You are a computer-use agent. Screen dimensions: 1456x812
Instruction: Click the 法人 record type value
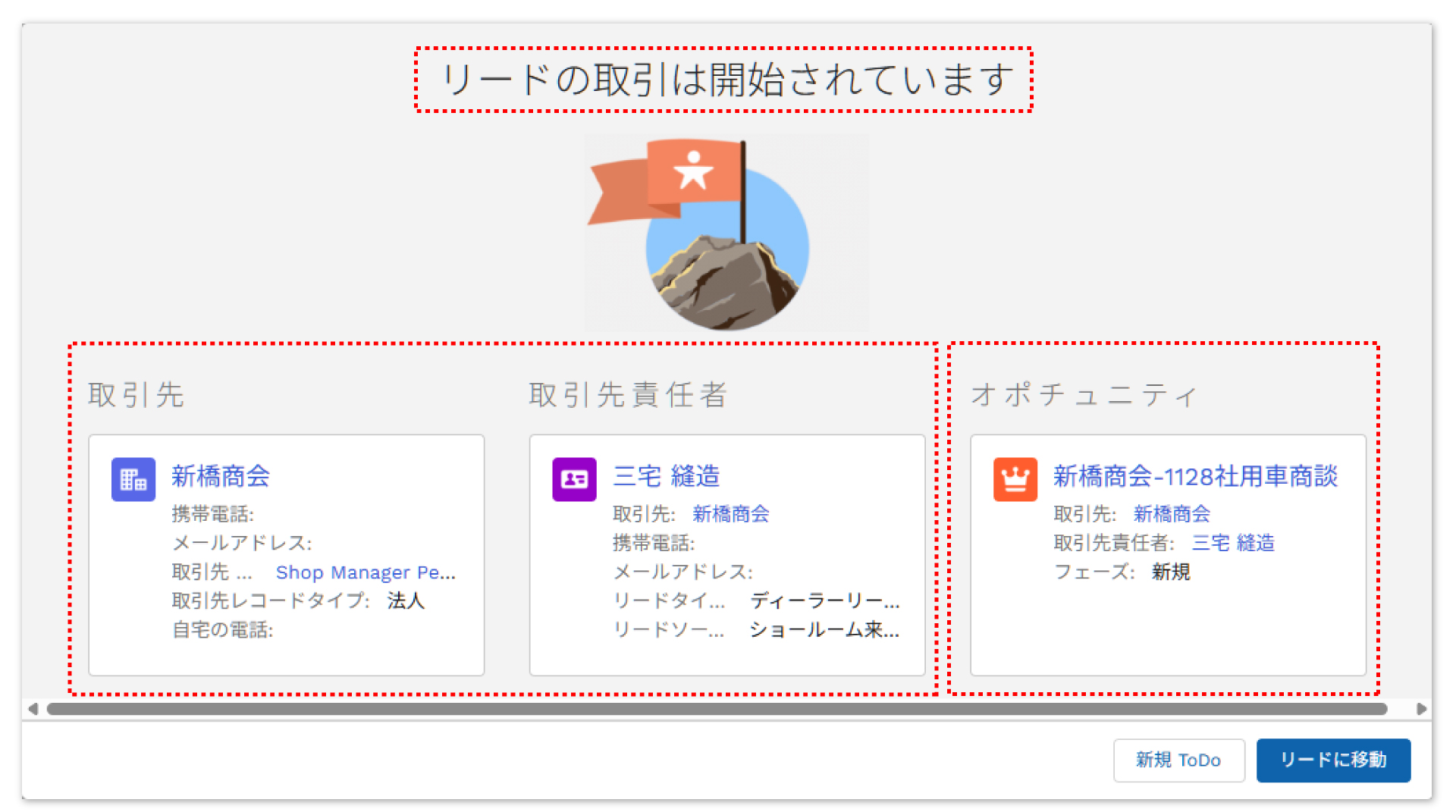[406, 600]
